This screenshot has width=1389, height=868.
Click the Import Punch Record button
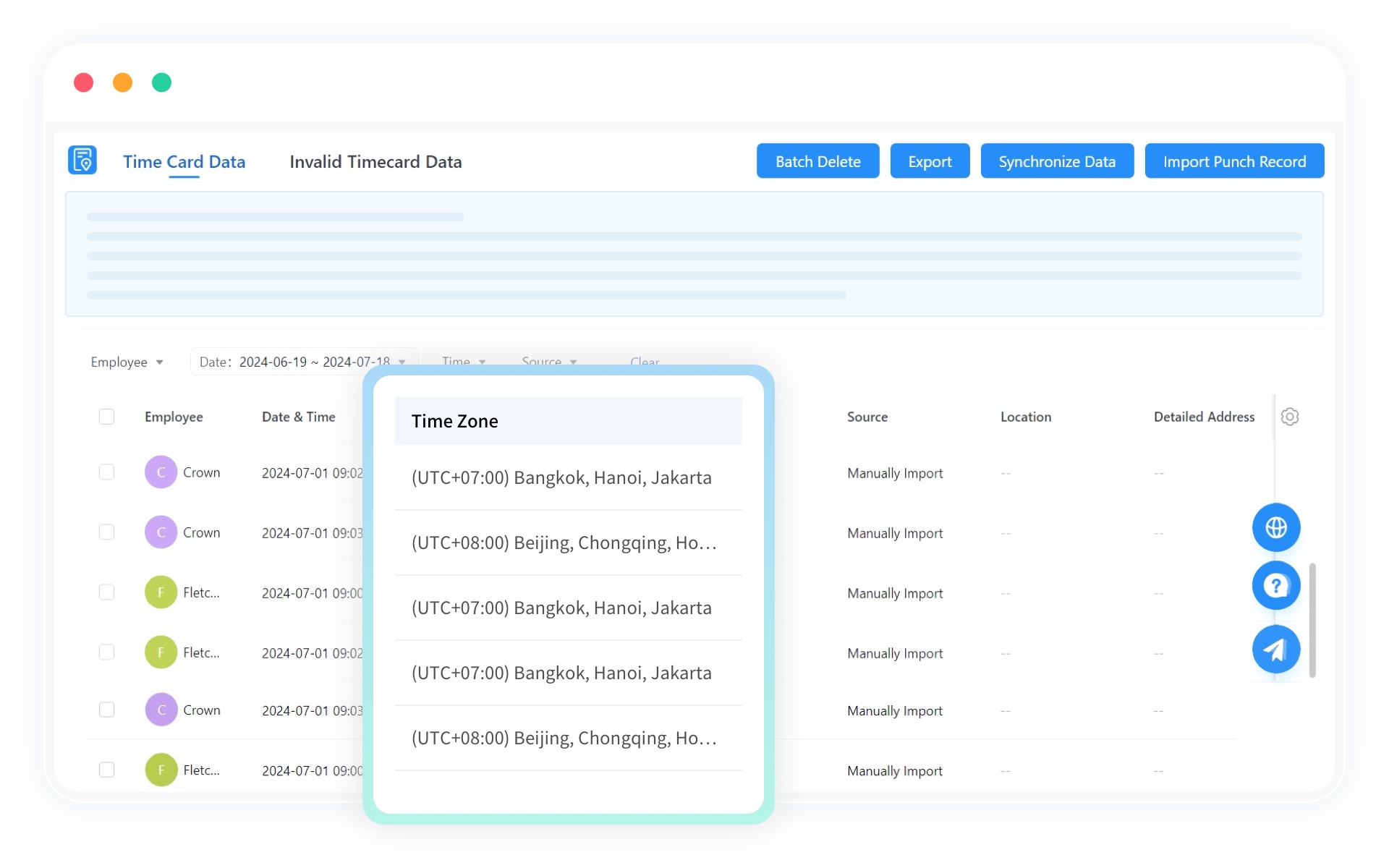(1233, 161)
